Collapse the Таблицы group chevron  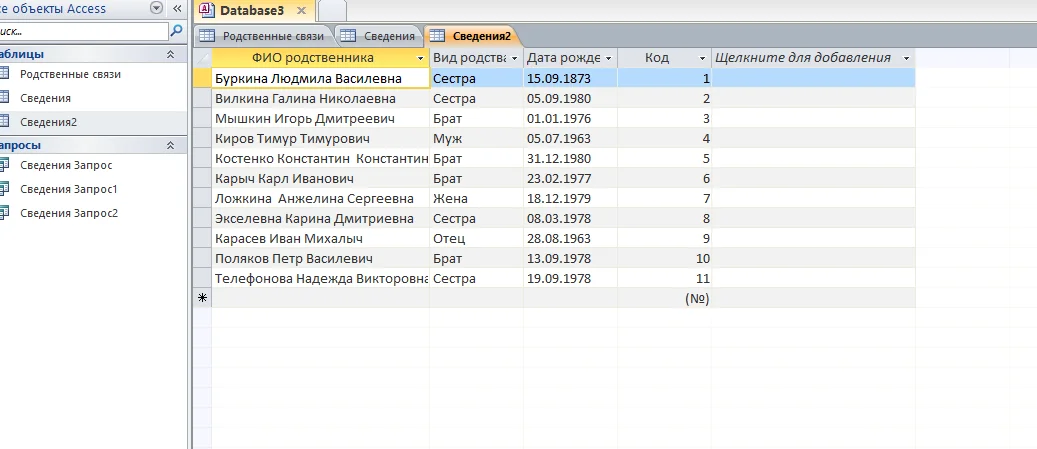(170, 54)
